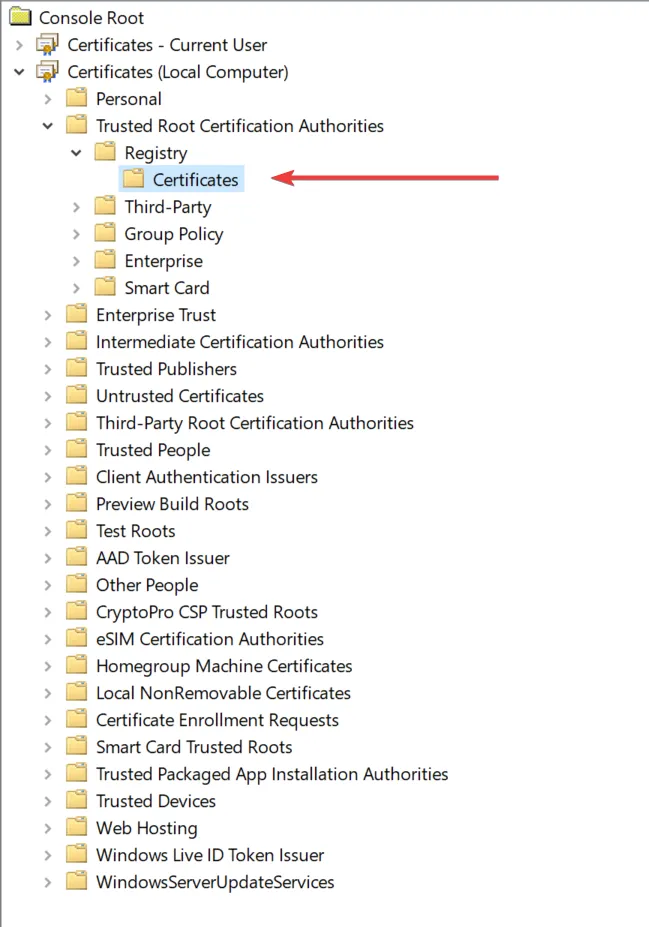Expand the Untrusted Certificates chevron
The height and width of the screenshot is (927, 649).
coord(48,396)
